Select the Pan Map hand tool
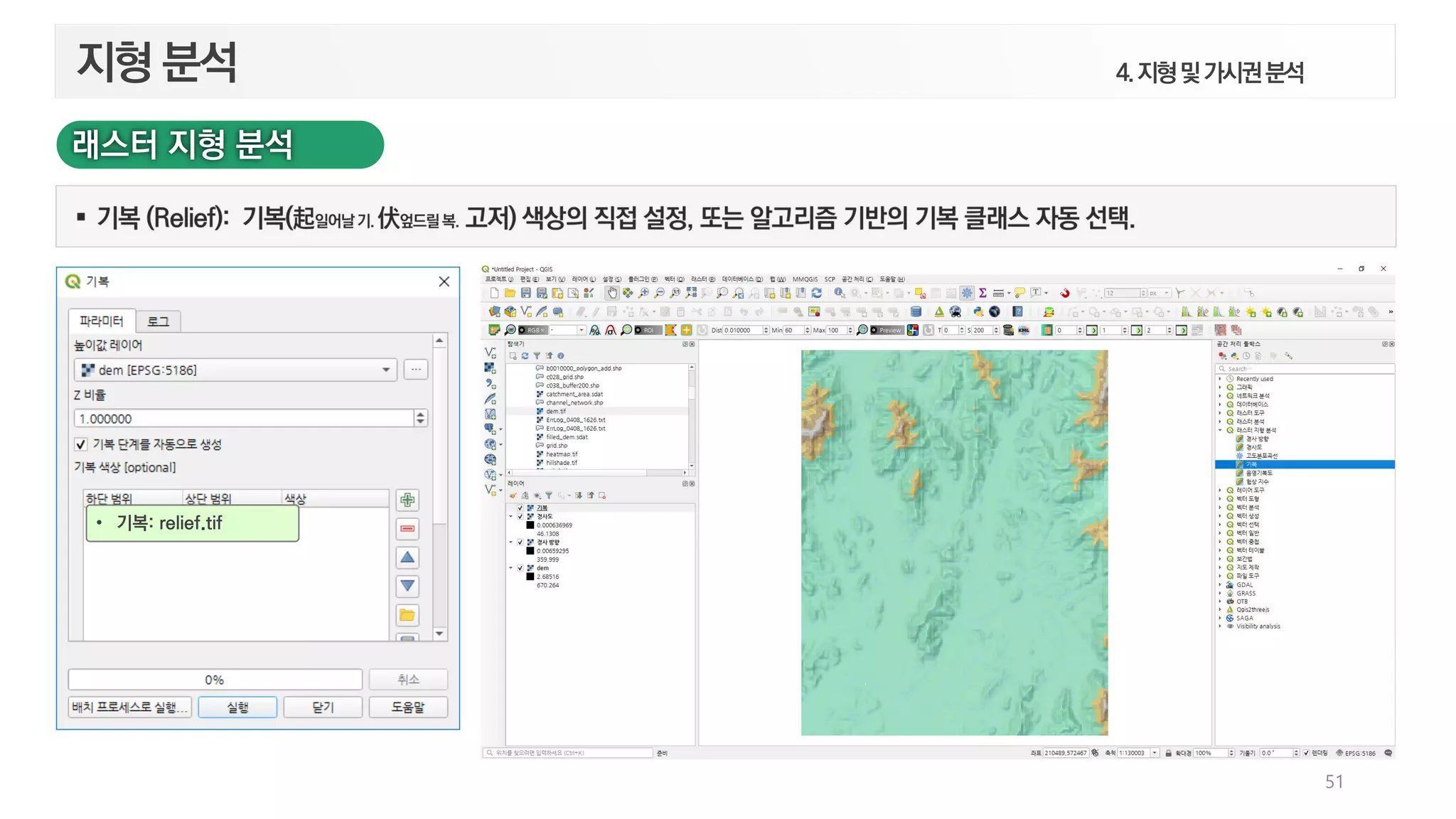The image size is (1456, 819). [x=612, y=293]
